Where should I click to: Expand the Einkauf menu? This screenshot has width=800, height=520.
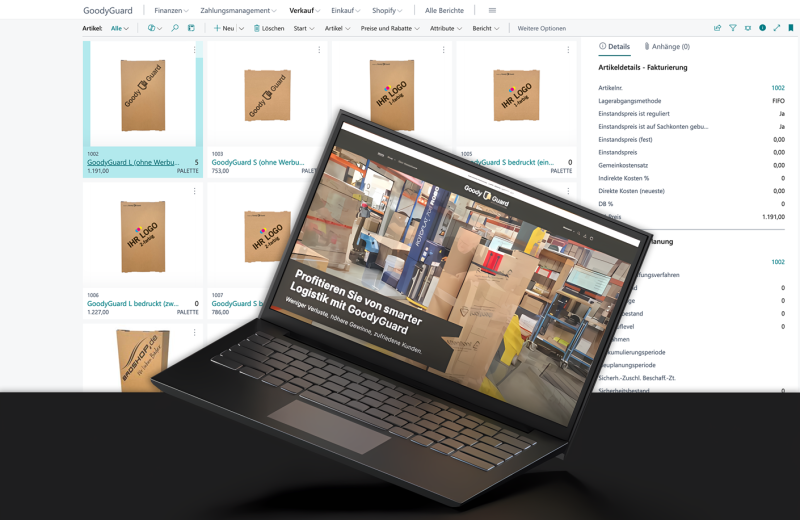[x=345, y=10]
